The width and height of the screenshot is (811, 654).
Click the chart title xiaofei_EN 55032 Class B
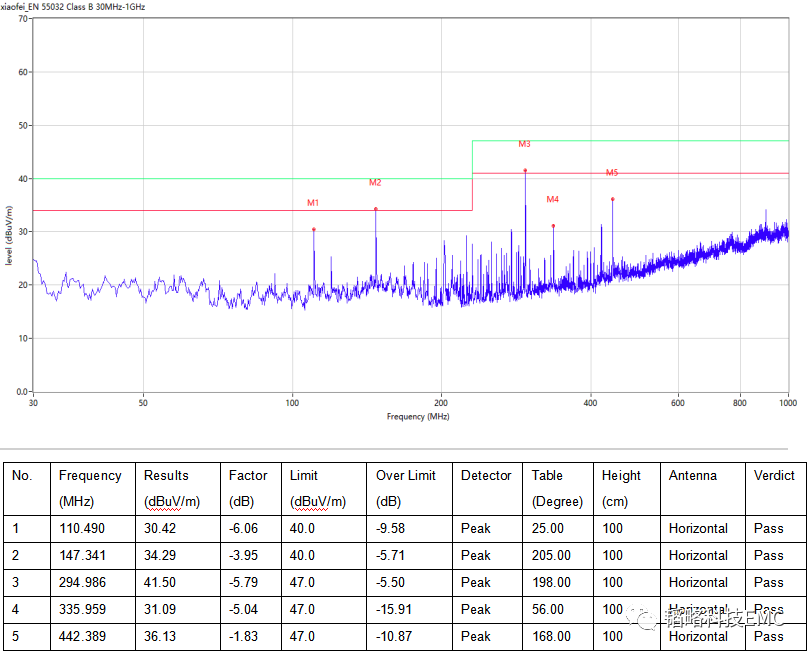click(72, 7)
